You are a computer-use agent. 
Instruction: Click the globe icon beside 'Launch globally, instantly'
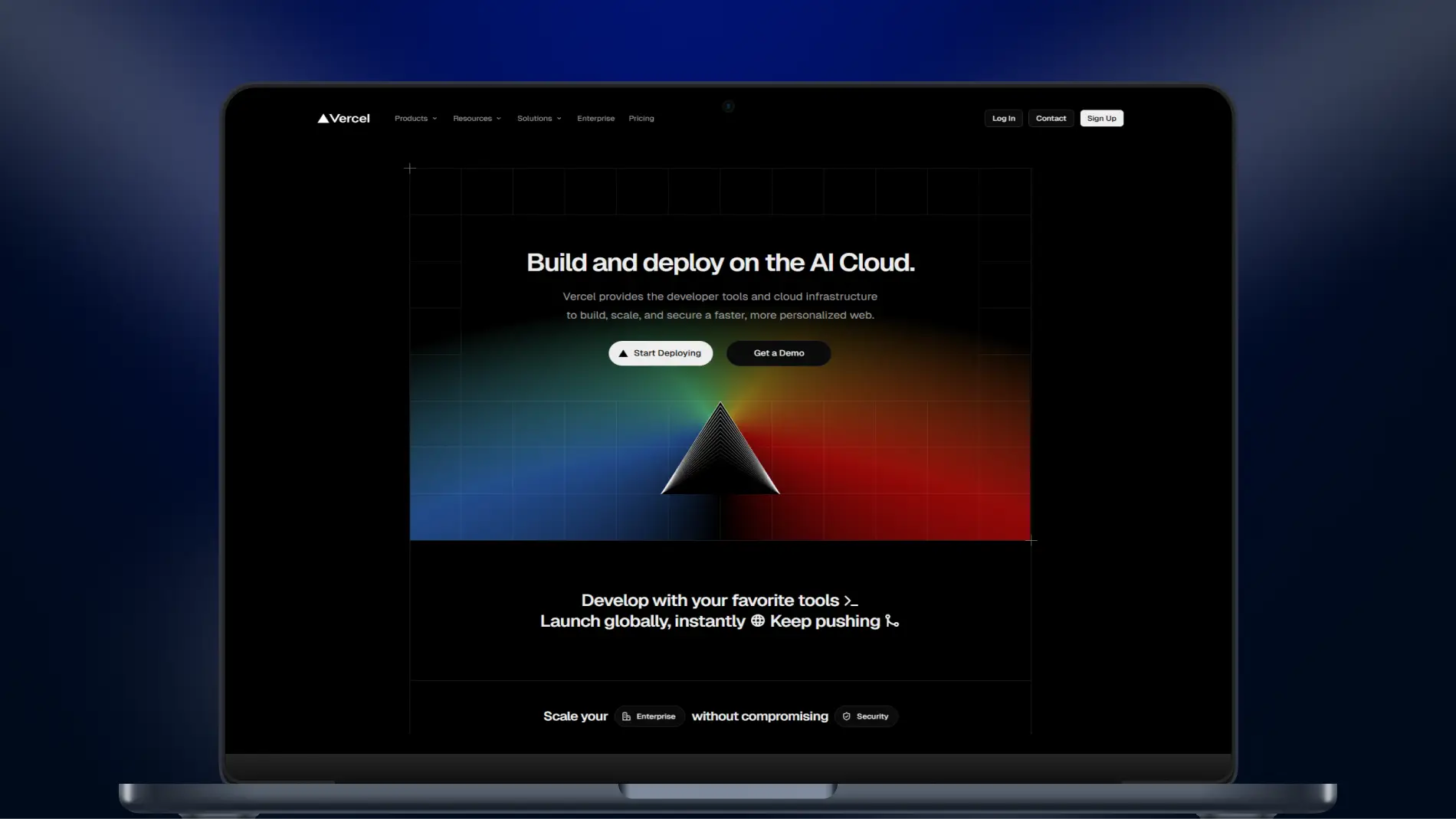pyautogui.click(x=757, y=621)
